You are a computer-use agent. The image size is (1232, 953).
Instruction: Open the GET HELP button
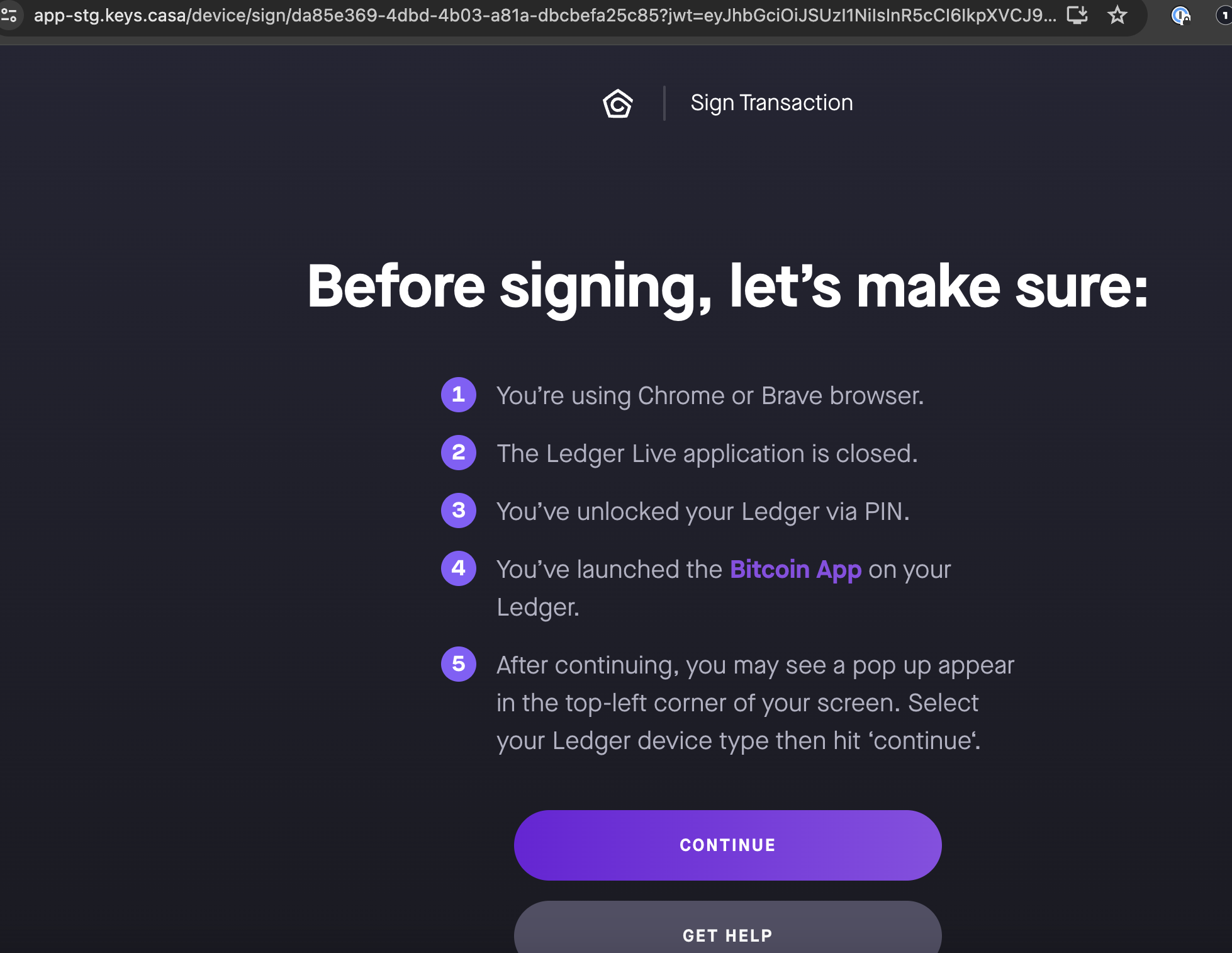tap(727, 935)
